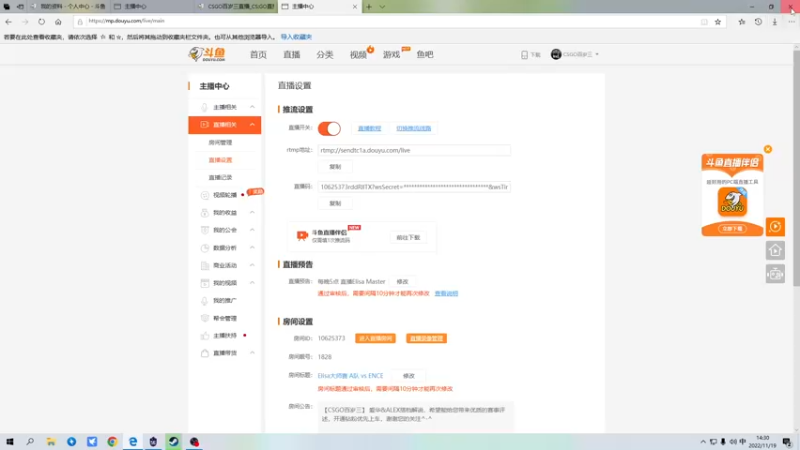
Task: Copy the rtmp address with its 复制 button
Action: pos(335,167)
